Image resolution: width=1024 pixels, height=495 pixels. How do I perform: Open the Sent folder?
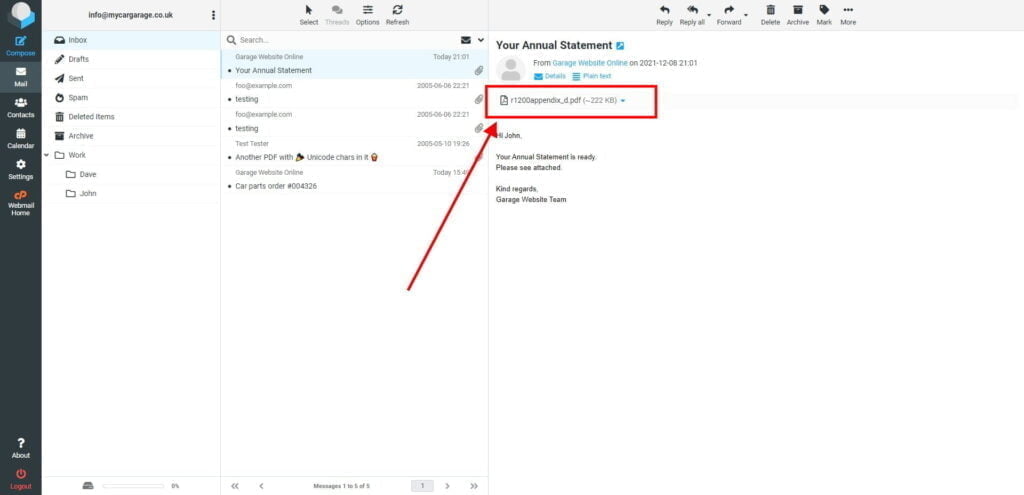pyautogui.click(x=131, y=78)
